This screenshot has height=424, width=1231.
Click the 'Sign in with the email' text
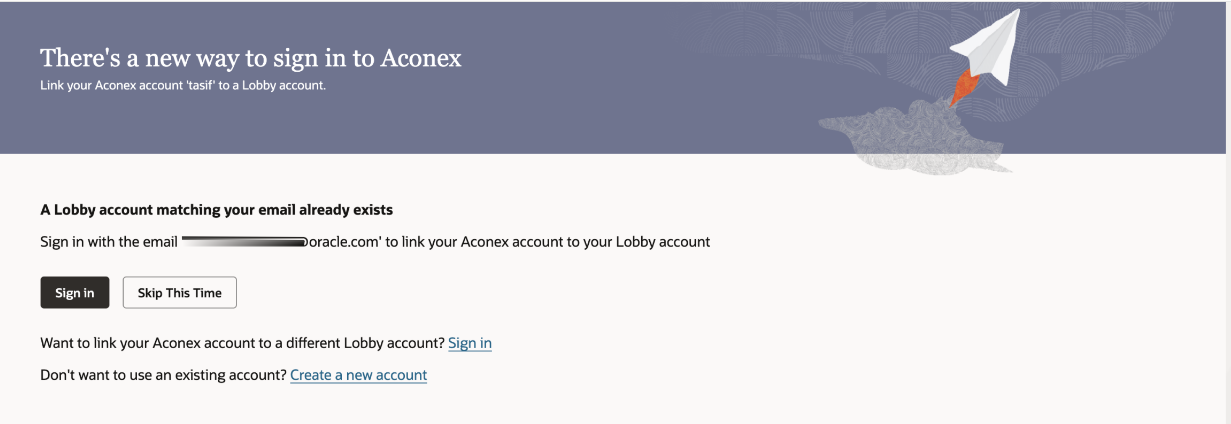pos(109,242)
